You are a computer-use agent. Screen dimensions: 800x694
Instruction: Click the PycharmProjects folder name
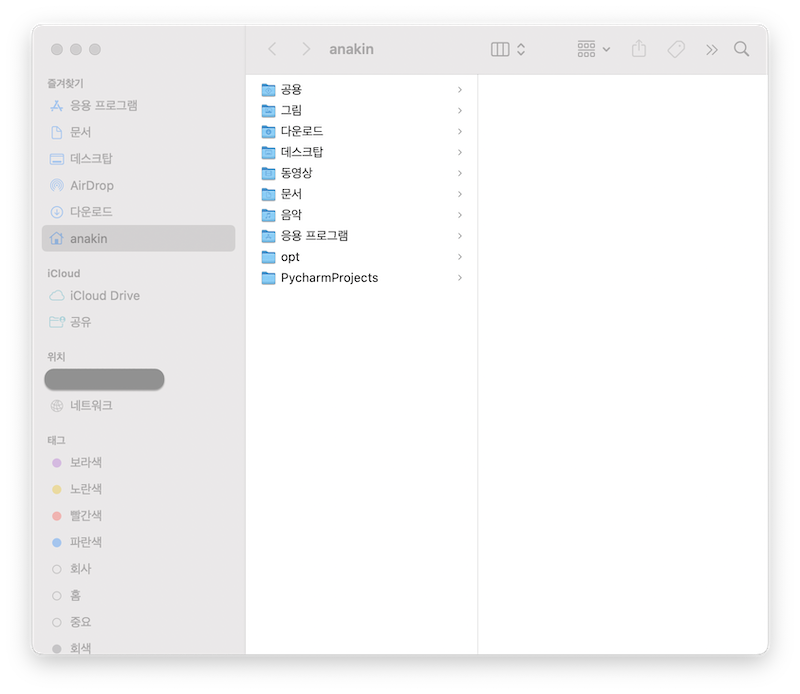click(330, 278)
